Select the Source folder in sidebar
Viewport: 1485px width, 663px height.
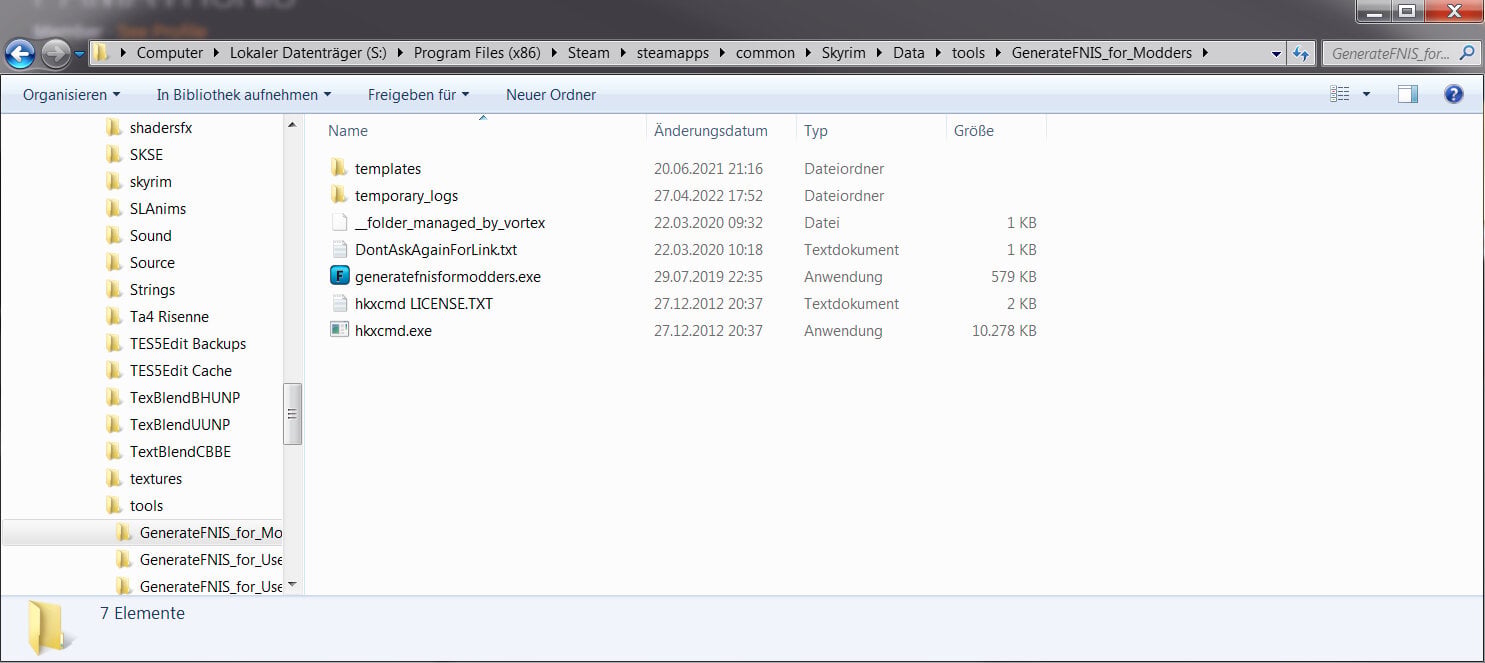point(141,262)
